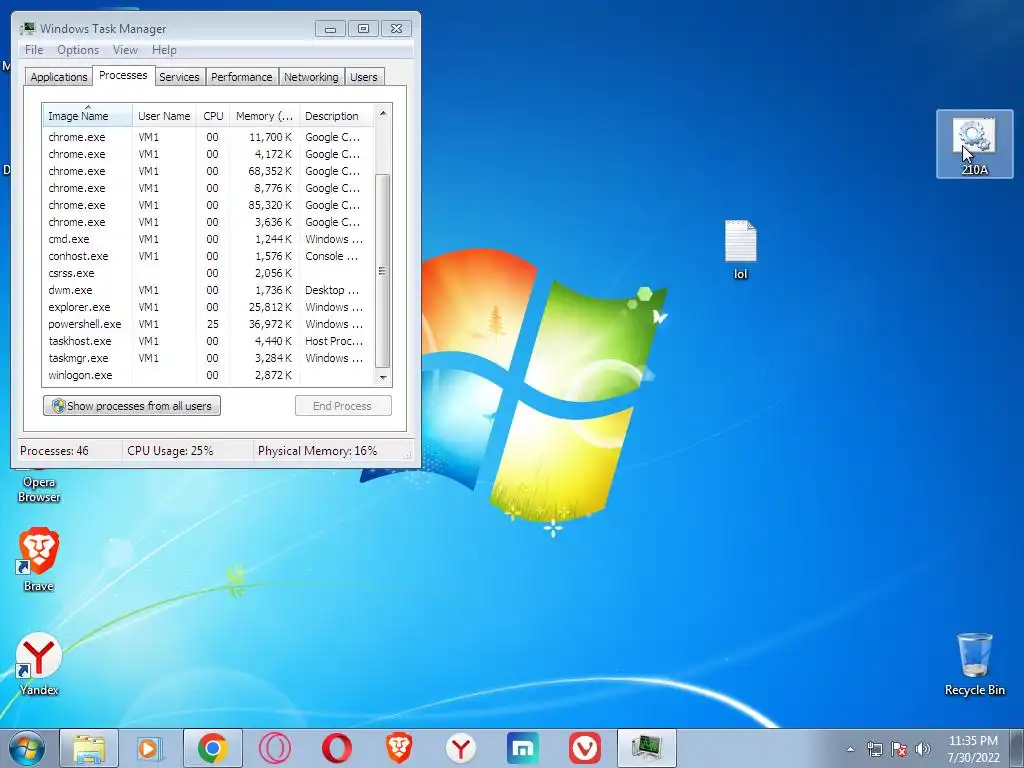Open Task Manager Options menu
Image resolution: width=1024 pixels, height=768 pixels.
78,50
